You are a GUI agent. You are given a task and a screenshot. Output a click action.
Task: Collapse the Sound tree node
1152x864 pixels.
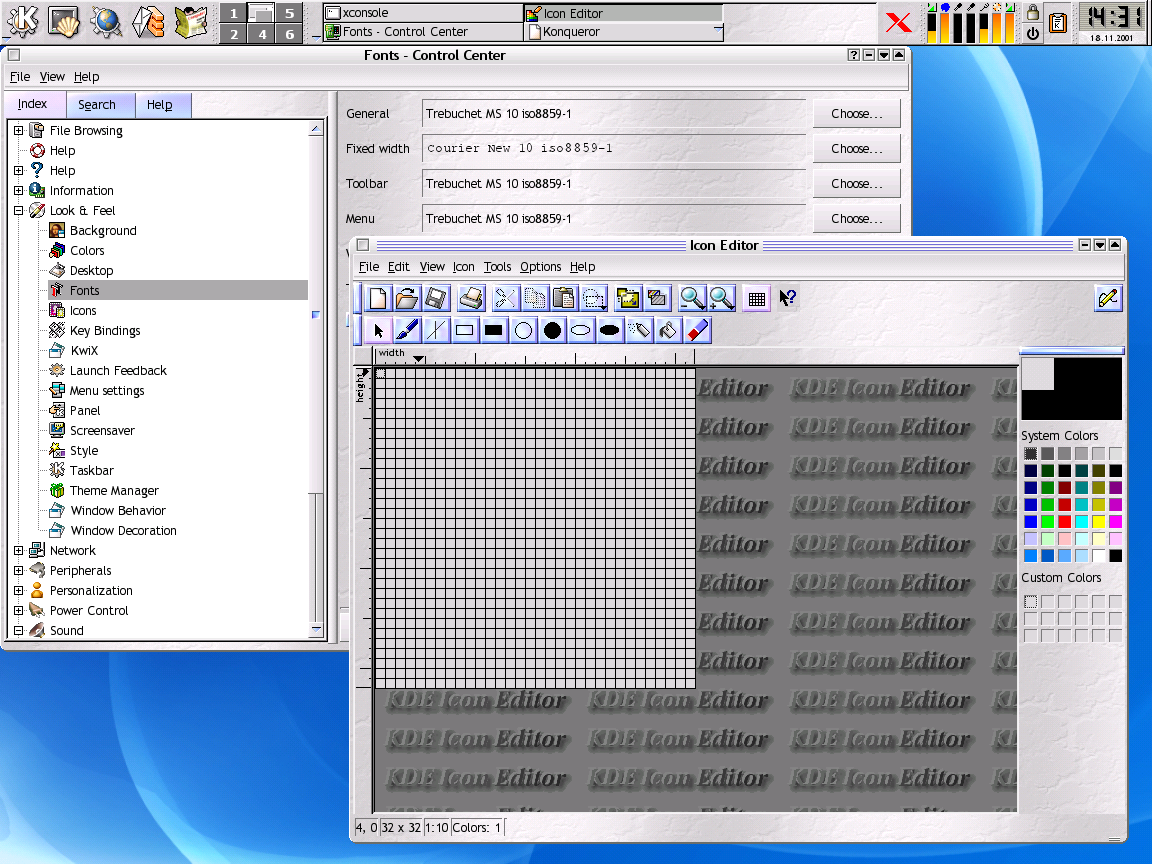(x=18, y=630)
